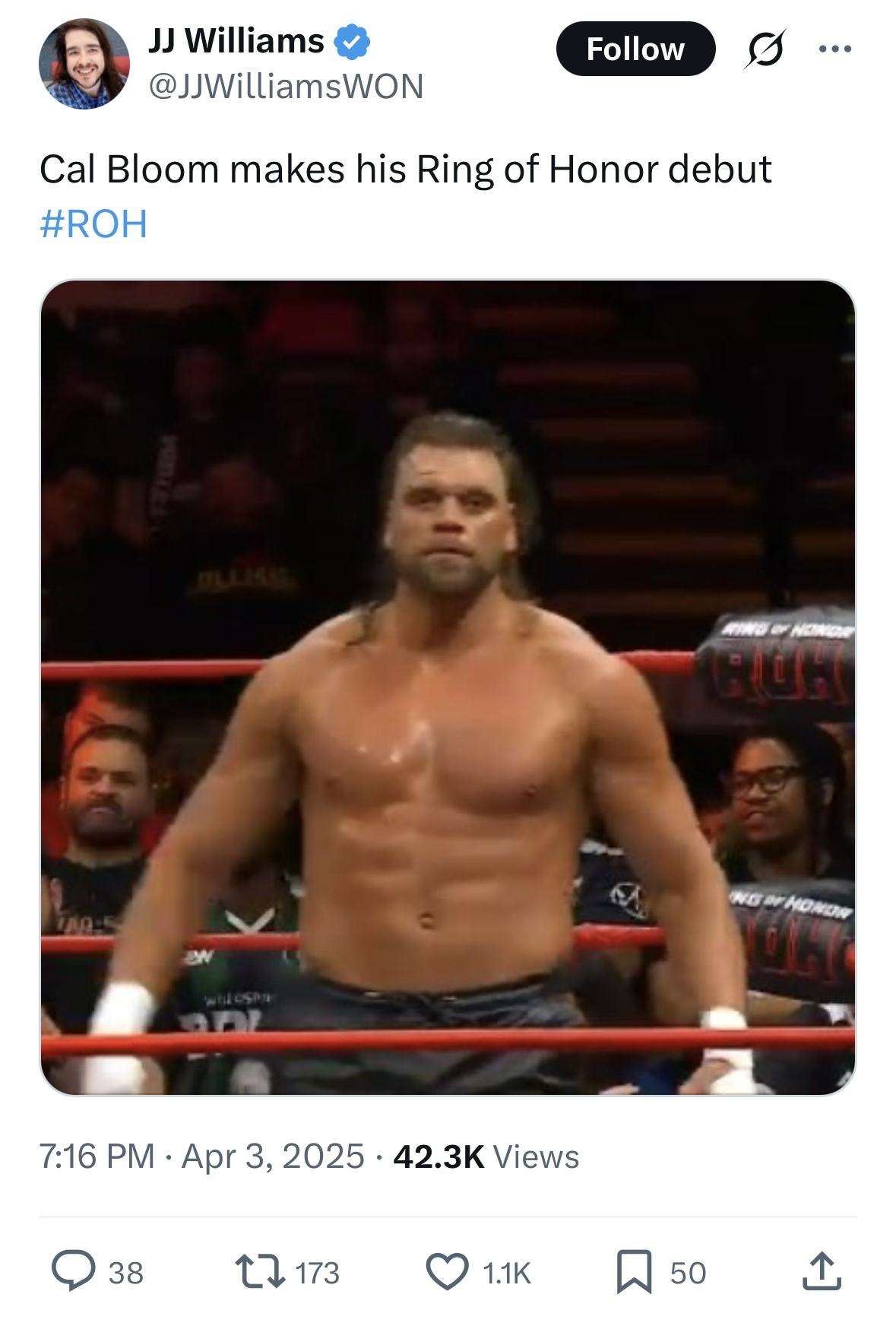
Task: Share the tweet via upload icon
Action: click(x=822, y=1271)
